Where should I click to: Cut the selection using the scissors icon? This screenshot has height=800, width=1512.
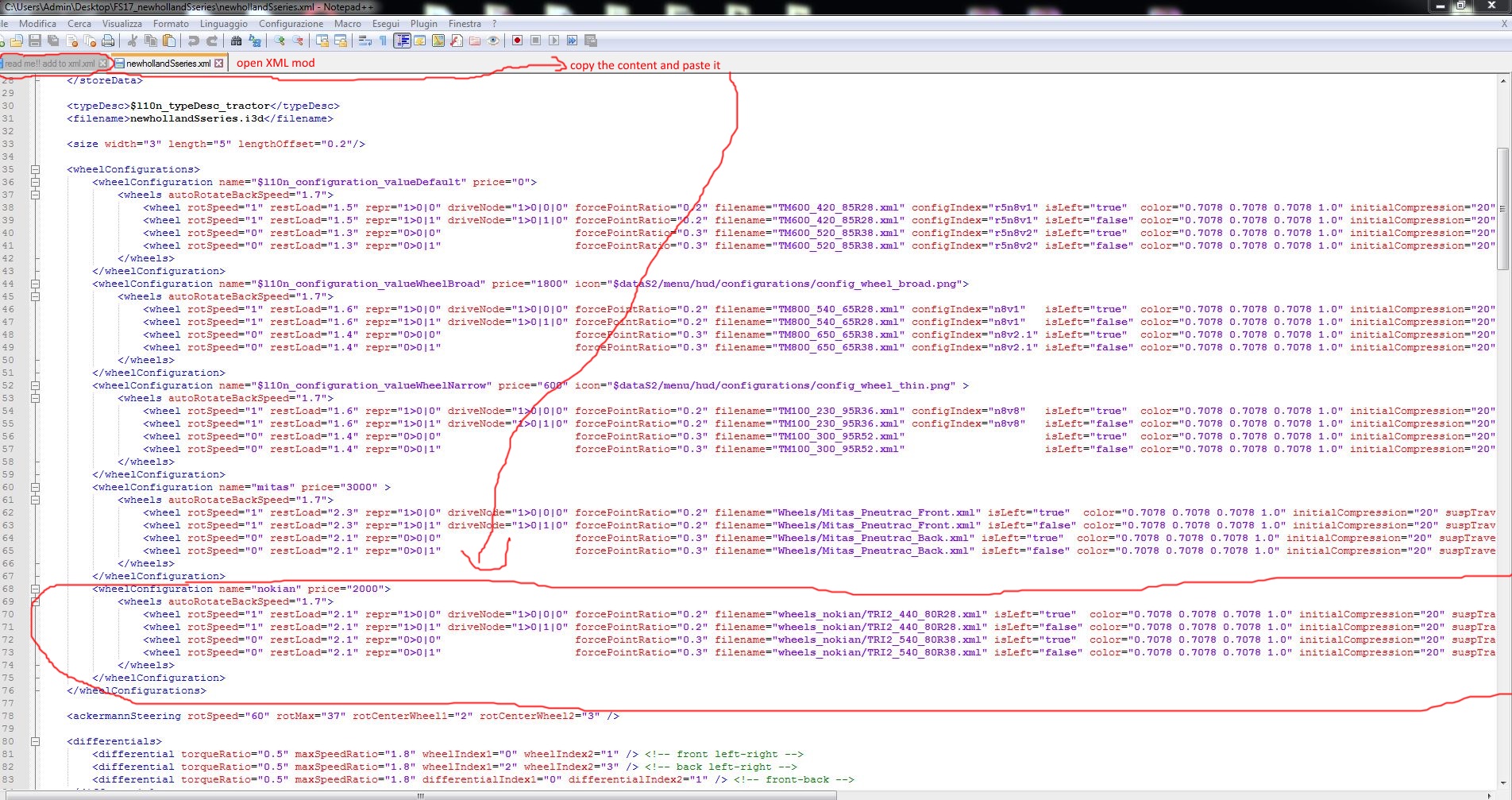133,41
